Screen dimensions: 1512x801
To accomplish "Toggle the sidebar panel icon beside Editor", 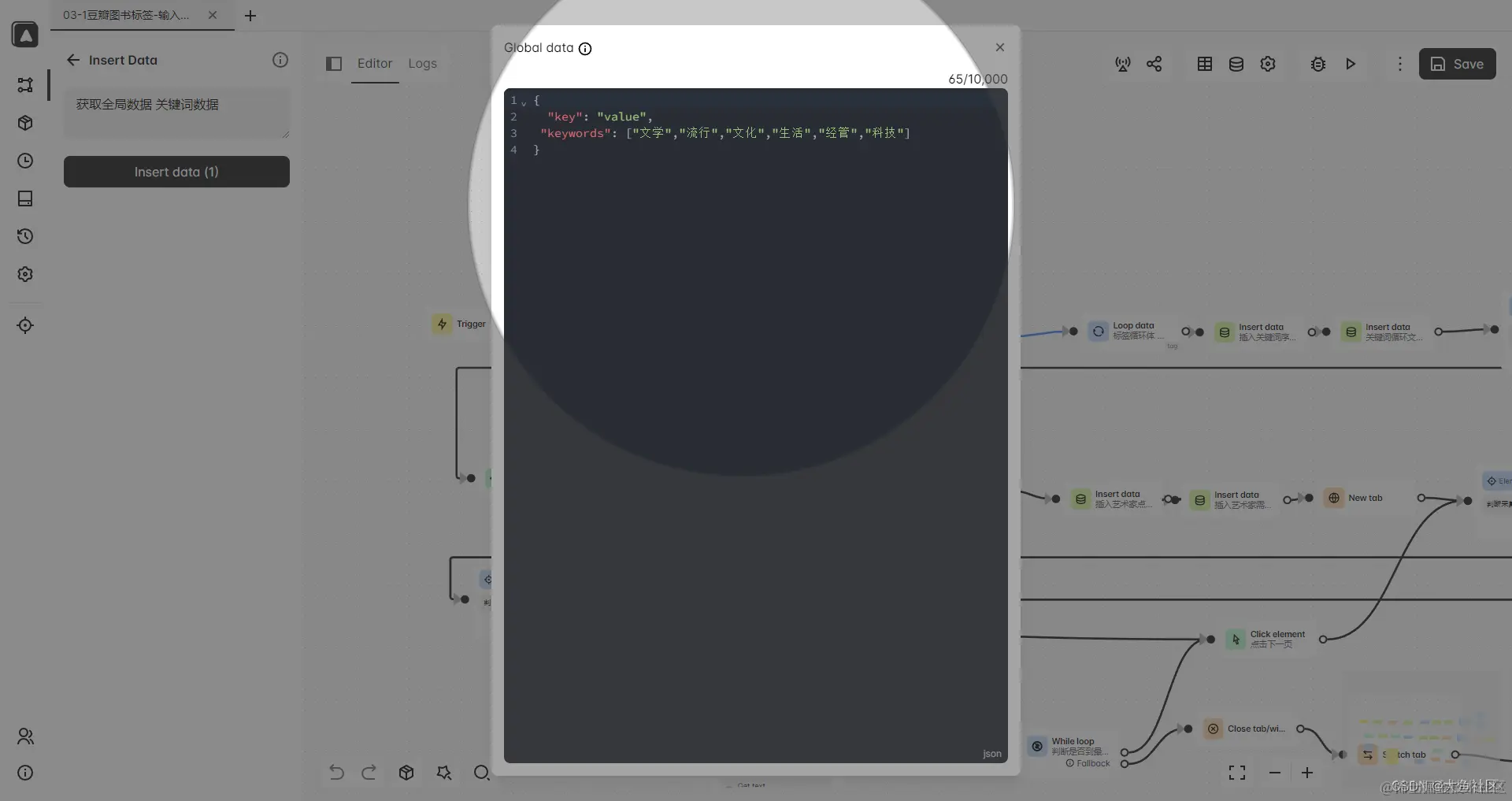I will tap(334, 64).
